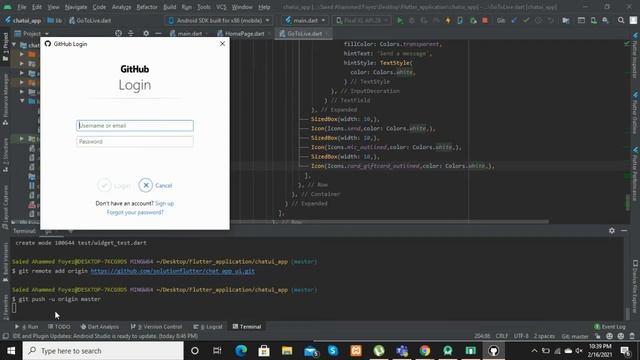Image resolution: width=640 pixels, height=360 pixels.
Task: Focus the Password field
Action: click(135, 142)
